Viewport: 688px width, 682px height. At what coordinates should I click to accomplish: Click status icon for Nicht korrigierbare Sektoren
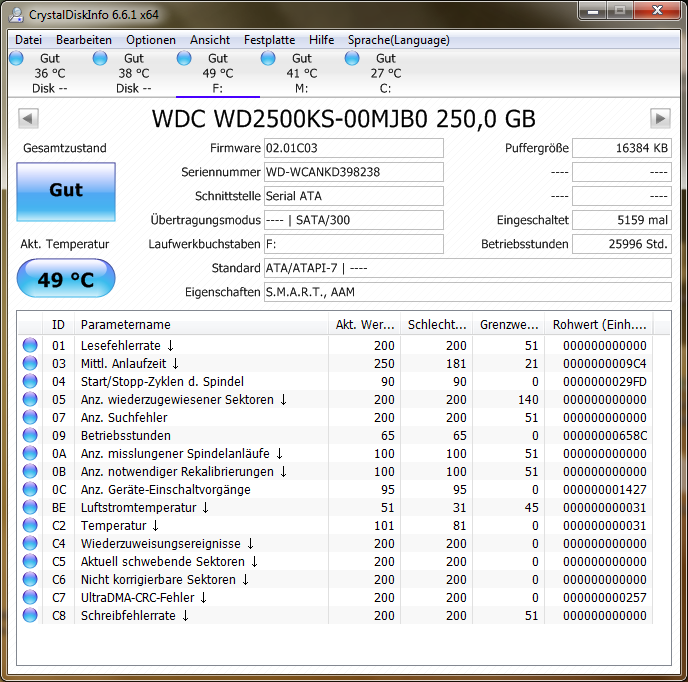(30, 579)
